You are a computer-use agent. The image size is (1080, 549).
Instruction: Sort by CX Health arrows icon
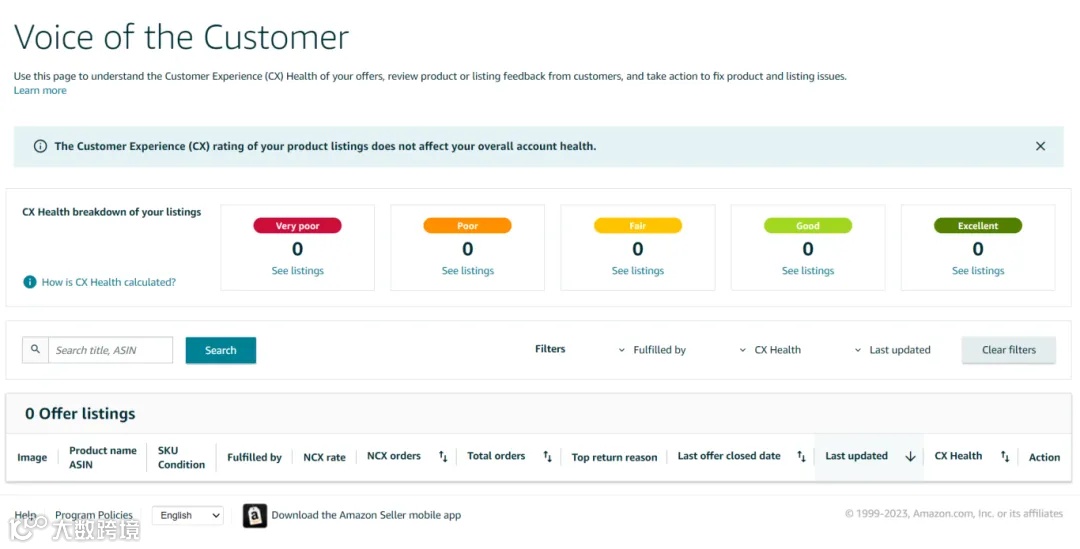[x=1005, y=456]
